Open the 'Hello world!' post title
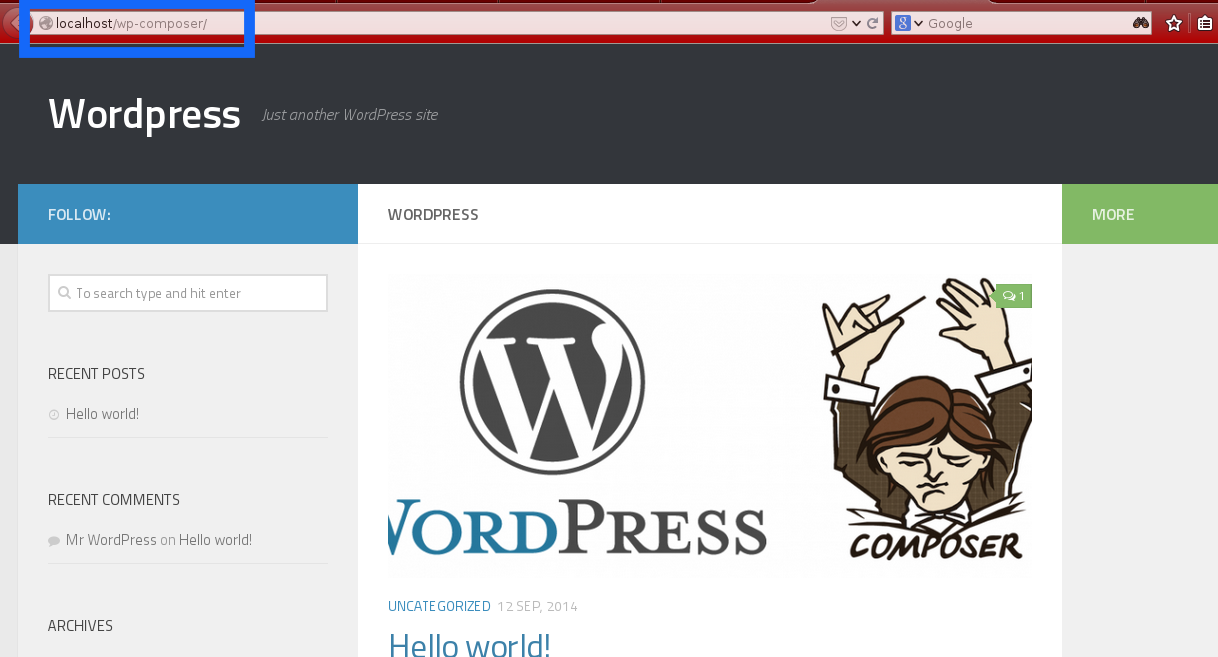The width and height of the screenshot is (1218, 657). click(469, 643)
